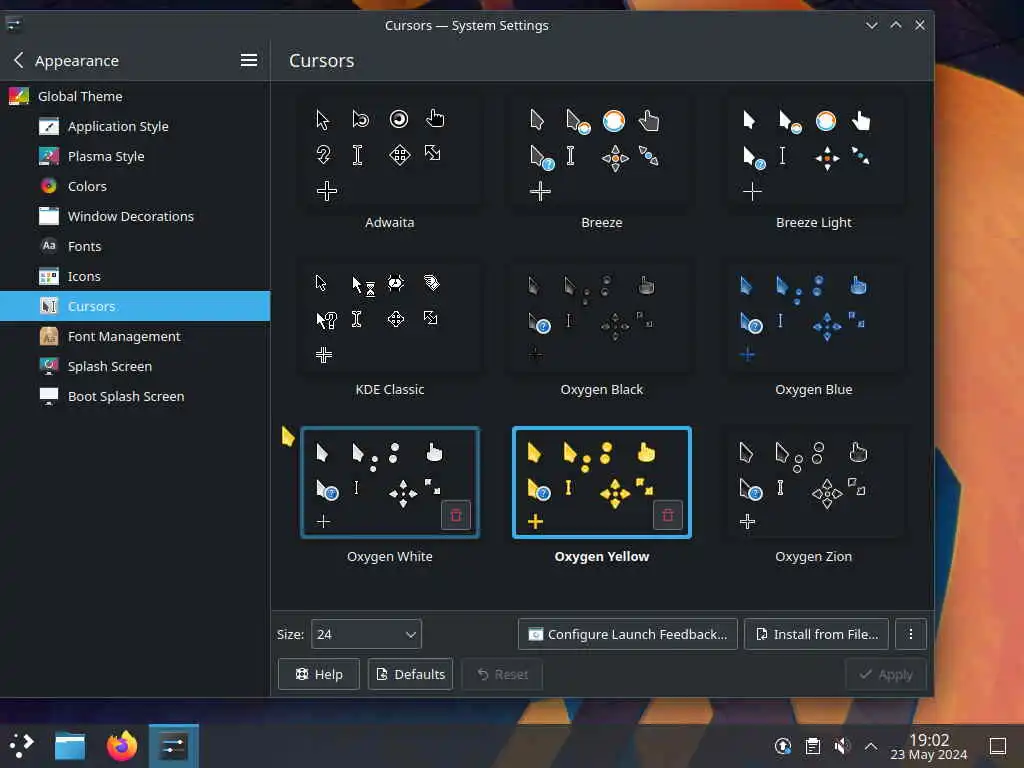Screen dimensions: 1024x768
Task: Open the Icons settings page
Action: 135,276
